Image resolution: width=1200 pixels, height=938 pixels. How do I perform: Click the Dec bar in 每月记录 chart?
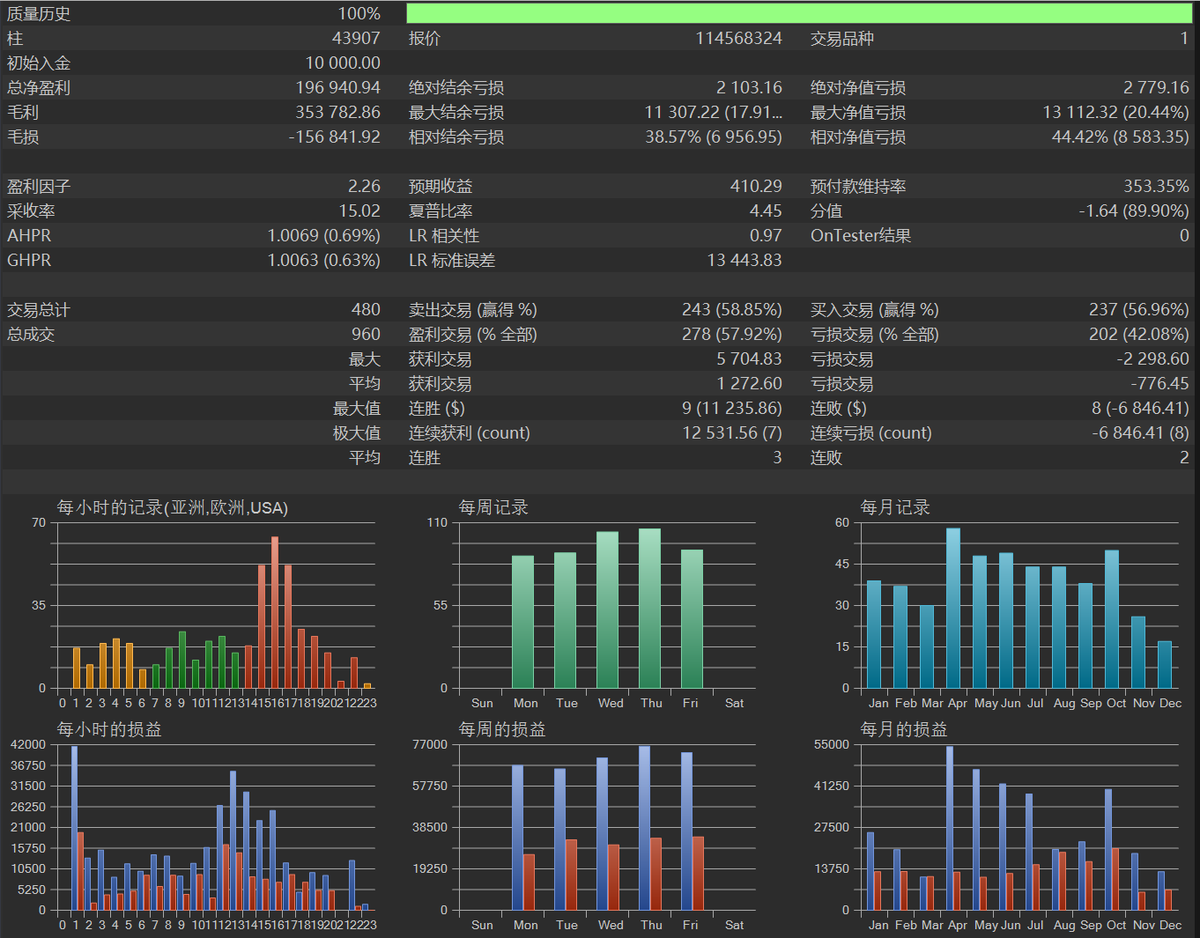[x=1164, y=665]
